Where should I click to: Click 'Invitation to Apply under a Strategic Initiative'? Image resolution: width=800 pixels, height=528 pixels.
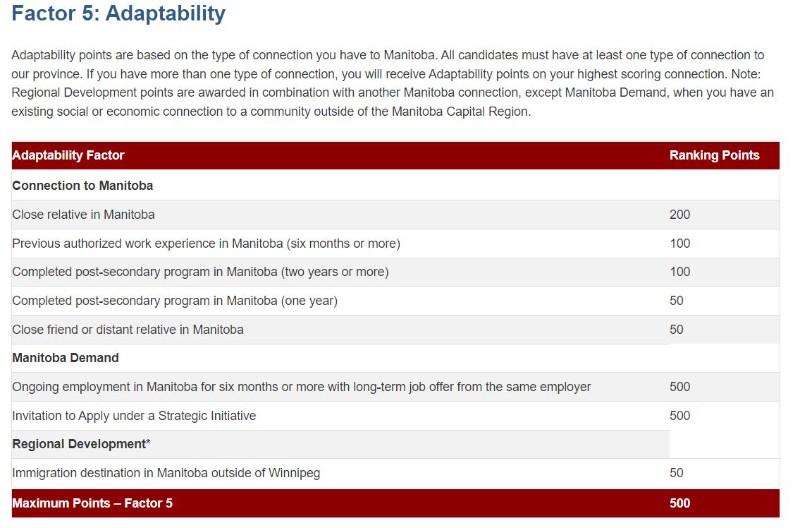[134, 416]
